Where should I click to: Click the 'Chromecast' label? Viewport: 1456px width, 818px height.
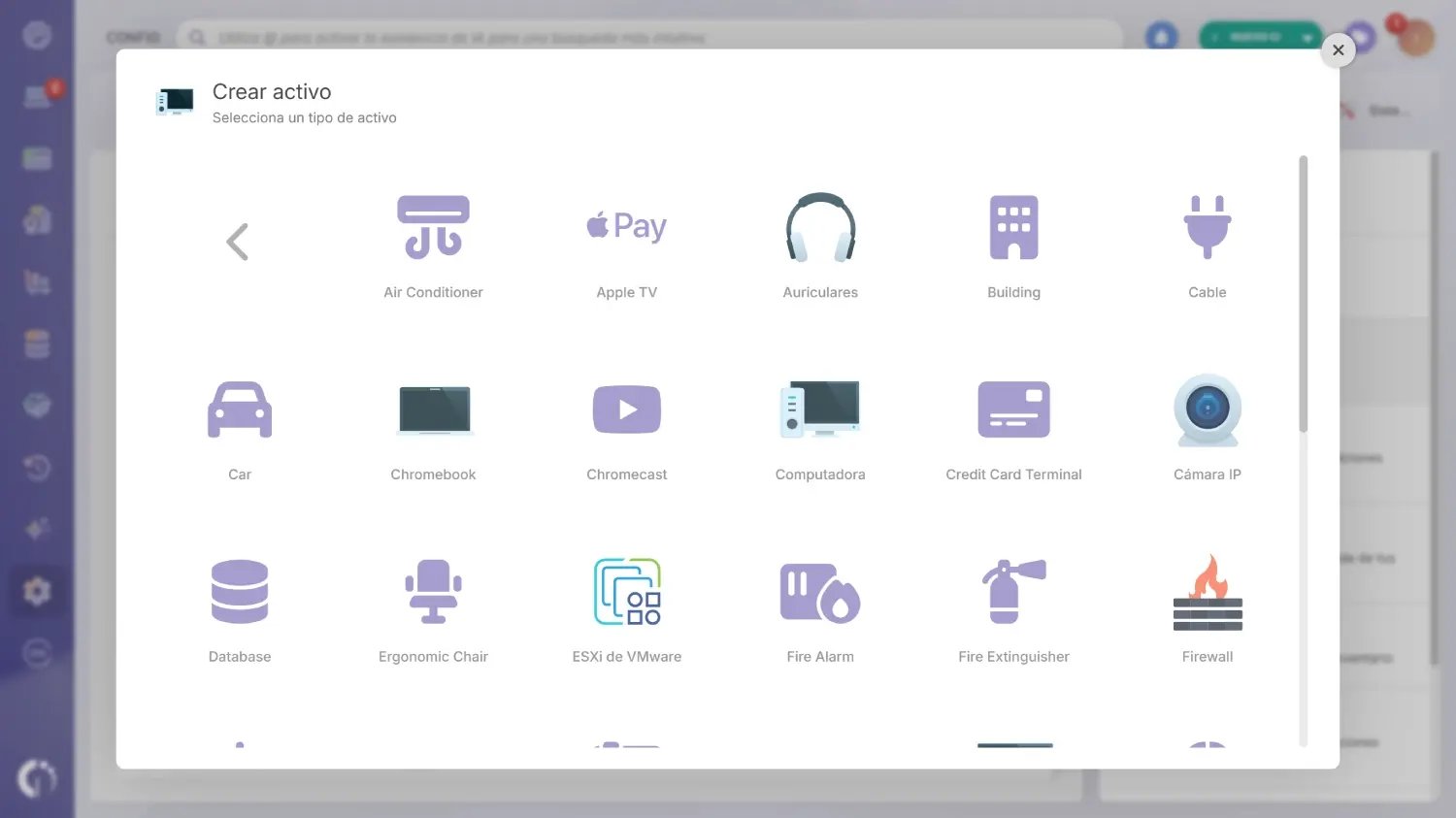627,474
